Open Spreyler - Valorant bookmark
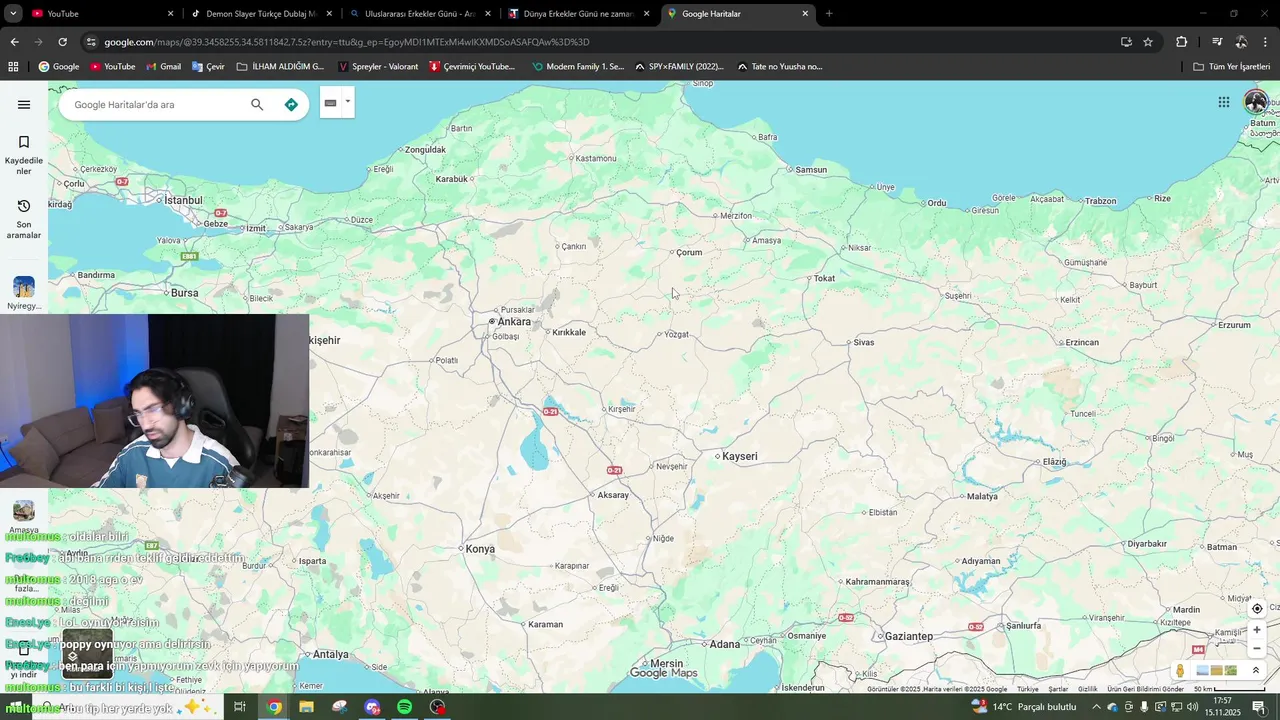The width and height of the screenshot is (1280, 720). point(378,67)
